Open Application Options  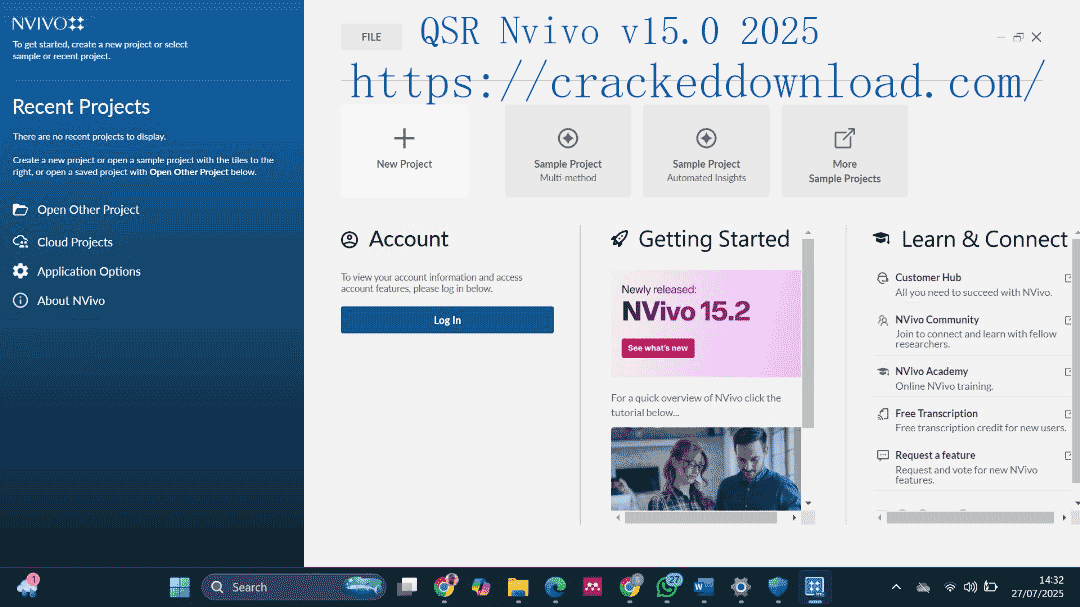tap(89, 271)
